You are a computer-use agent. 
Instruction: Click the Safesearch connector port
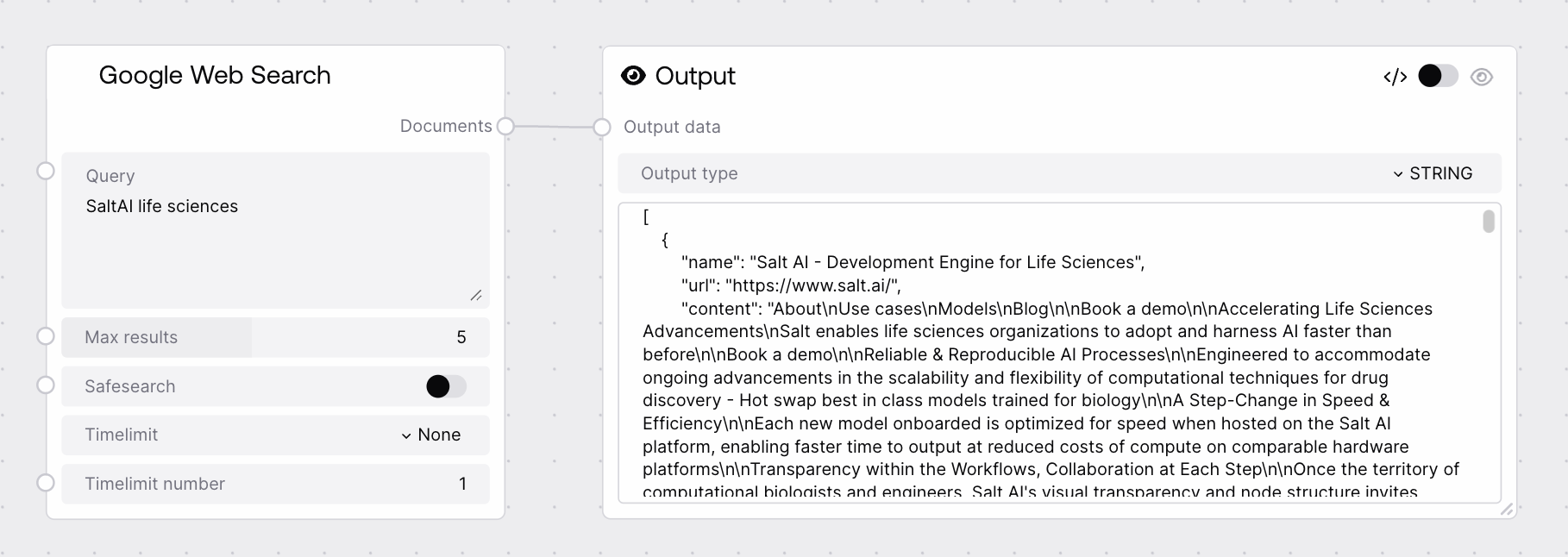[x=46, y=385]
